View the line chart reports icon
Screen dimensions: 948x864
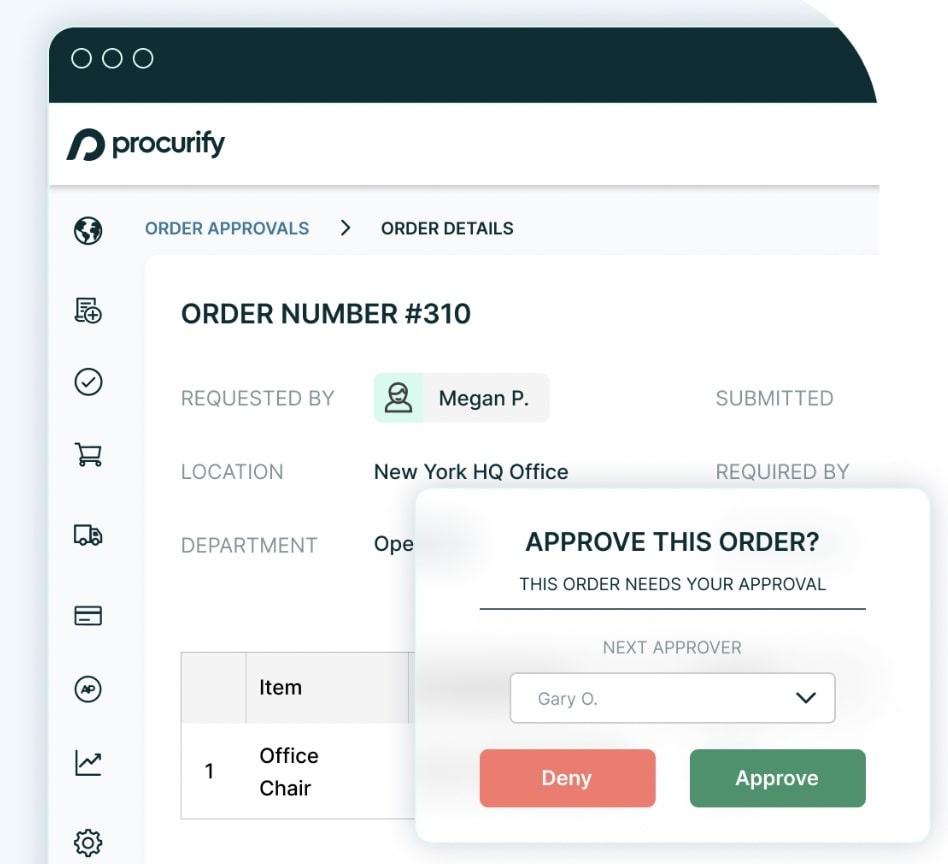[x=88, y=763]
